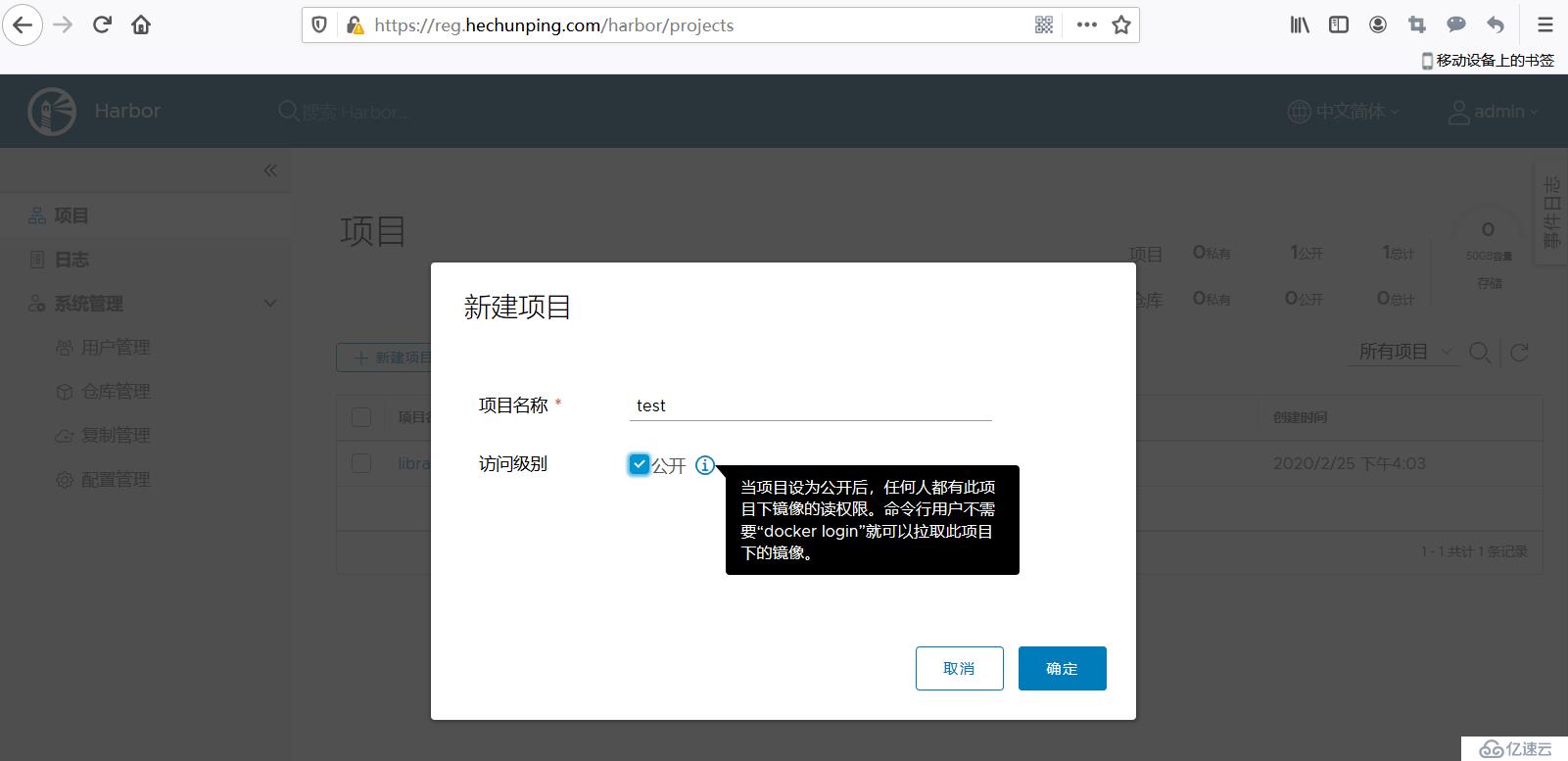Open Firefox account avatar icon
The image size is (1568, 761).
1378,25
